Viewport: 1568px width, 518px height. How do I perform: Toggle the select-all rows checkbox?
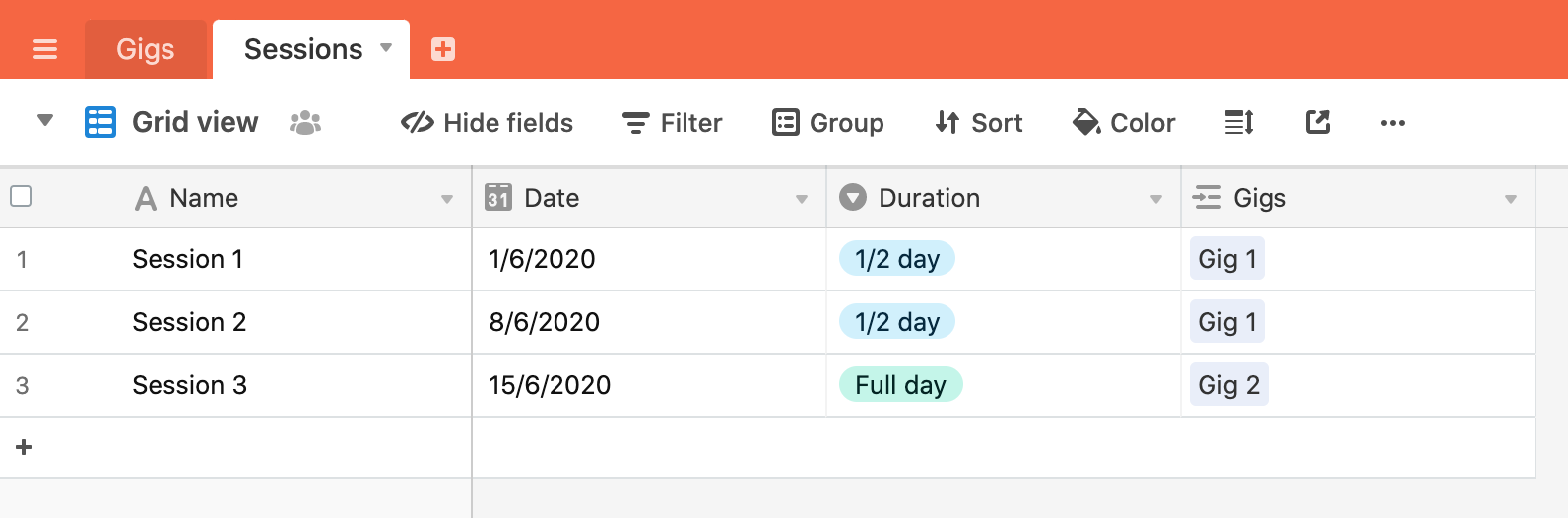tap(21, 196)
